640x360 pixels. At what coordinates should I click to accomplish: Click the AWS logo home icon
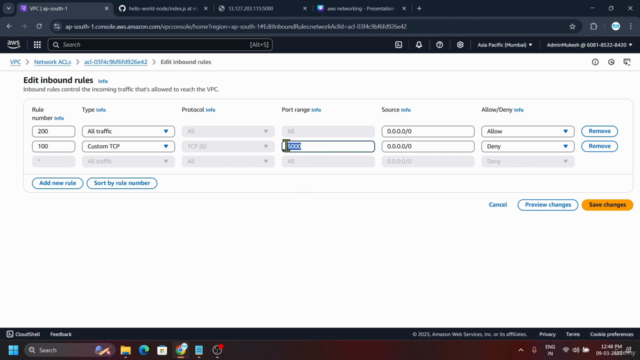click(13, 44)
